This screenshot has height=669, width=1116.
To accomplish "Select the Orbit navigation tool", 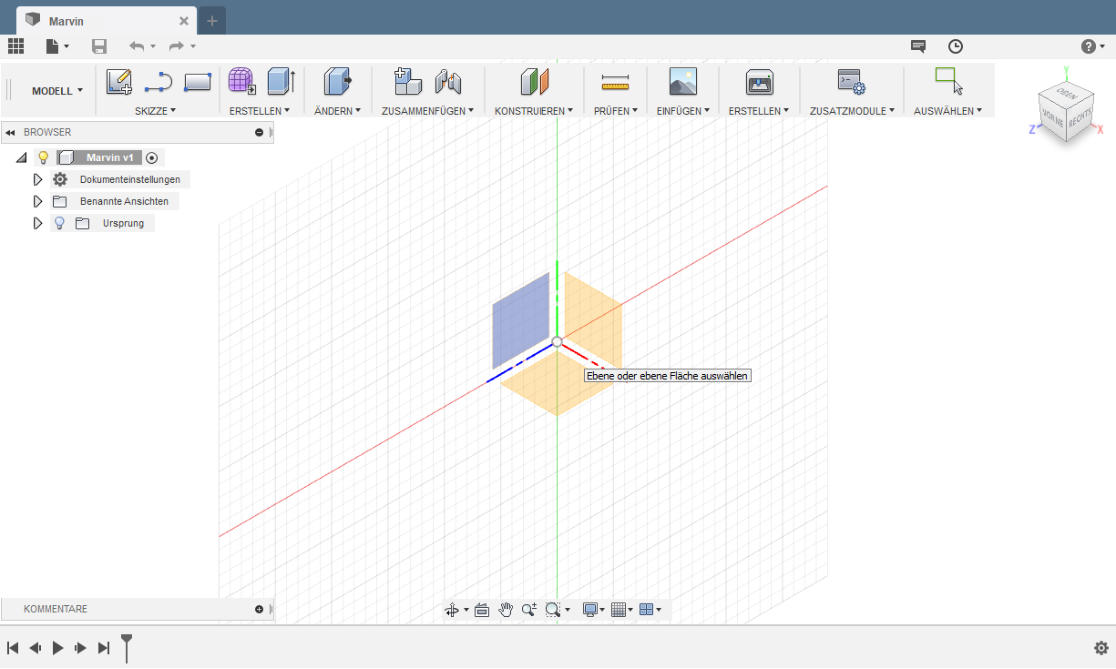I will [x=451, y=610].
